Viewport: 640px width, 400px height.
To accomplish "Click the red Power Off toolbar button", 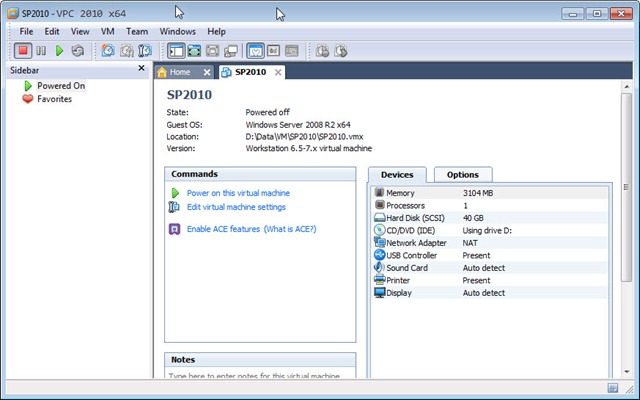I will (x=23, y=50).
